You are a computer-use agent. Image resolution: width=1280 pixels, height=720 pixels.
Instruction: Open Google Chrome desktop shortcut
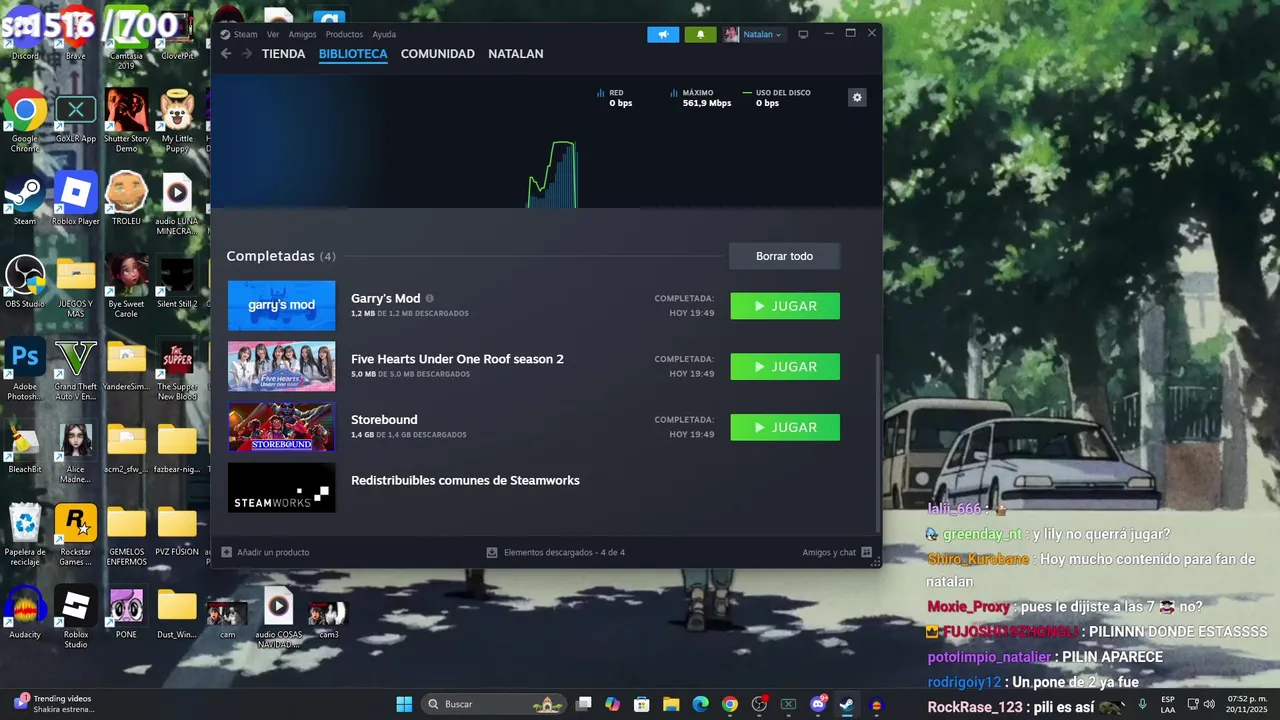click(25, 122)
